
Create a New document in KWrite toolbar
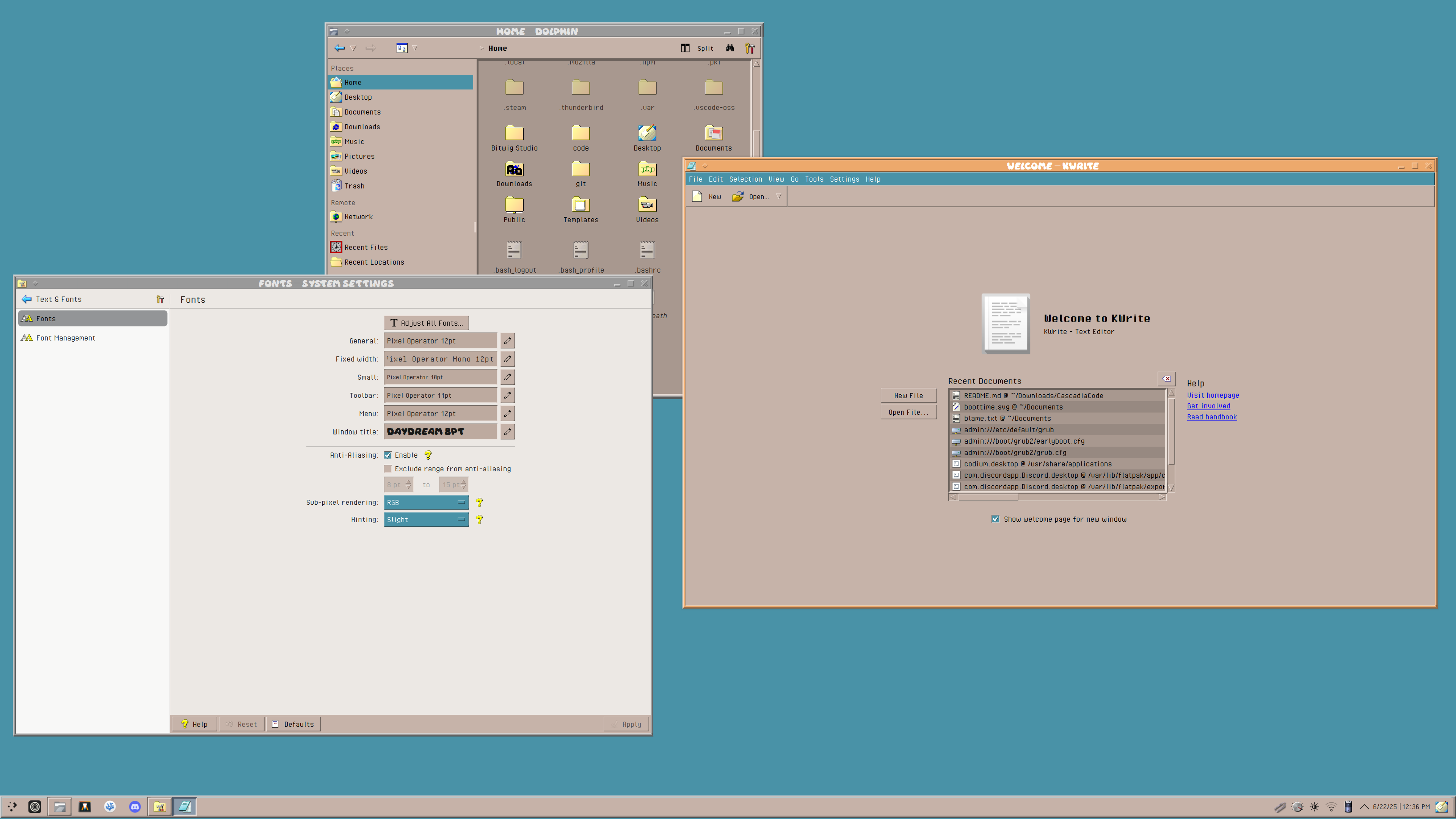(706, 197)
